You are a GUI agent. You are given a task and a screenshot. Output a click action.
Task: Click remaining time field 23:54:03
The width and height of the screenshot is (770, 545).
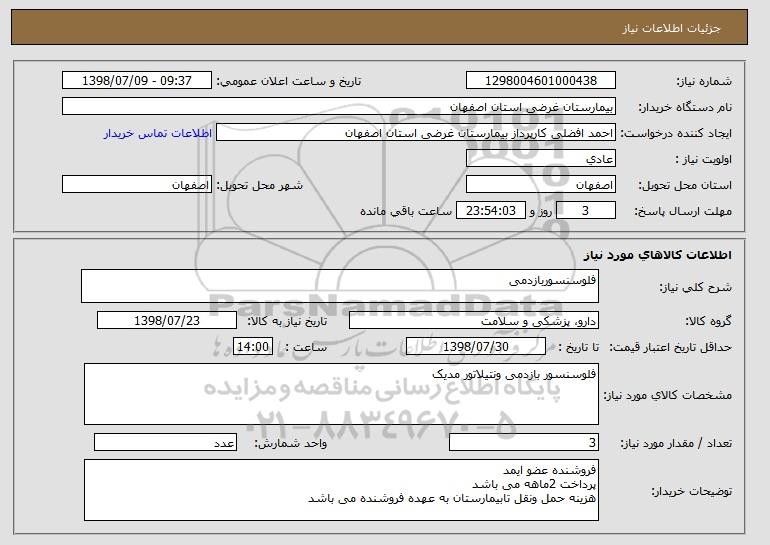coord(491,211)
